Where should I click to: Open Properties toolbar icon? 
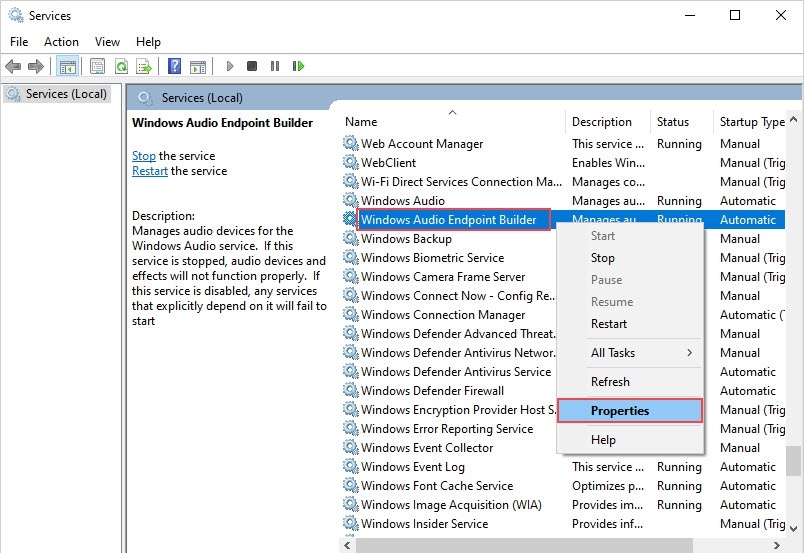pyautogui.click(x=97, y=66)
